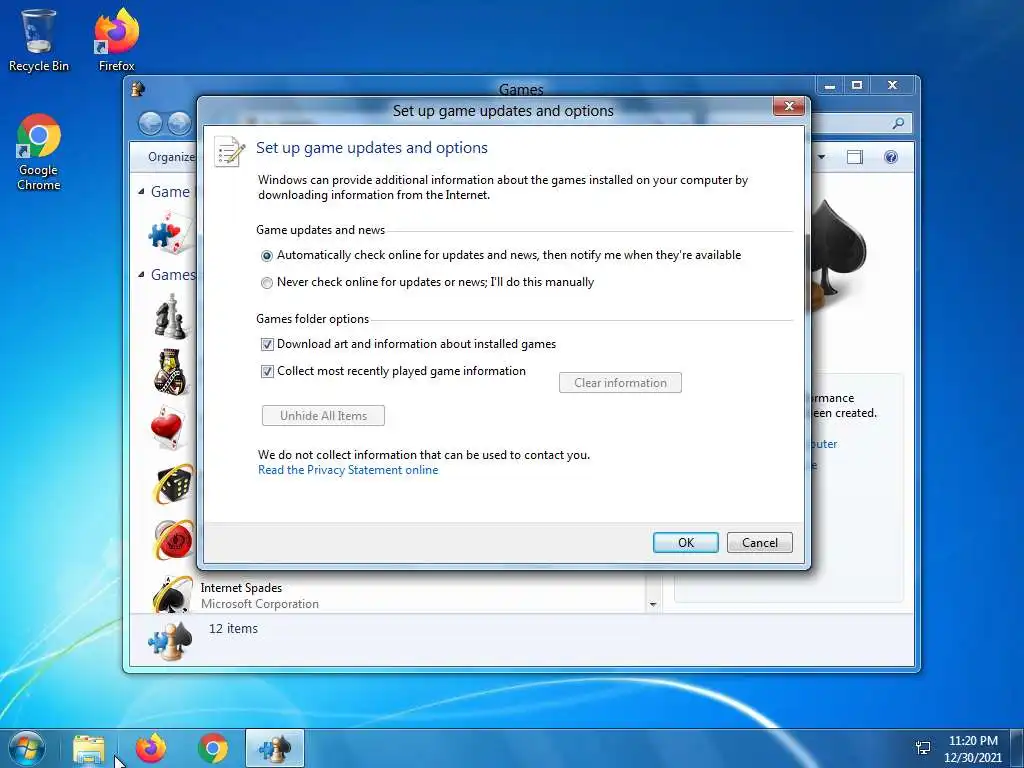Open view options dropdown arrow in Games toolbar
Viewport: 1024px width, 768px height.
tap(821, 157)
